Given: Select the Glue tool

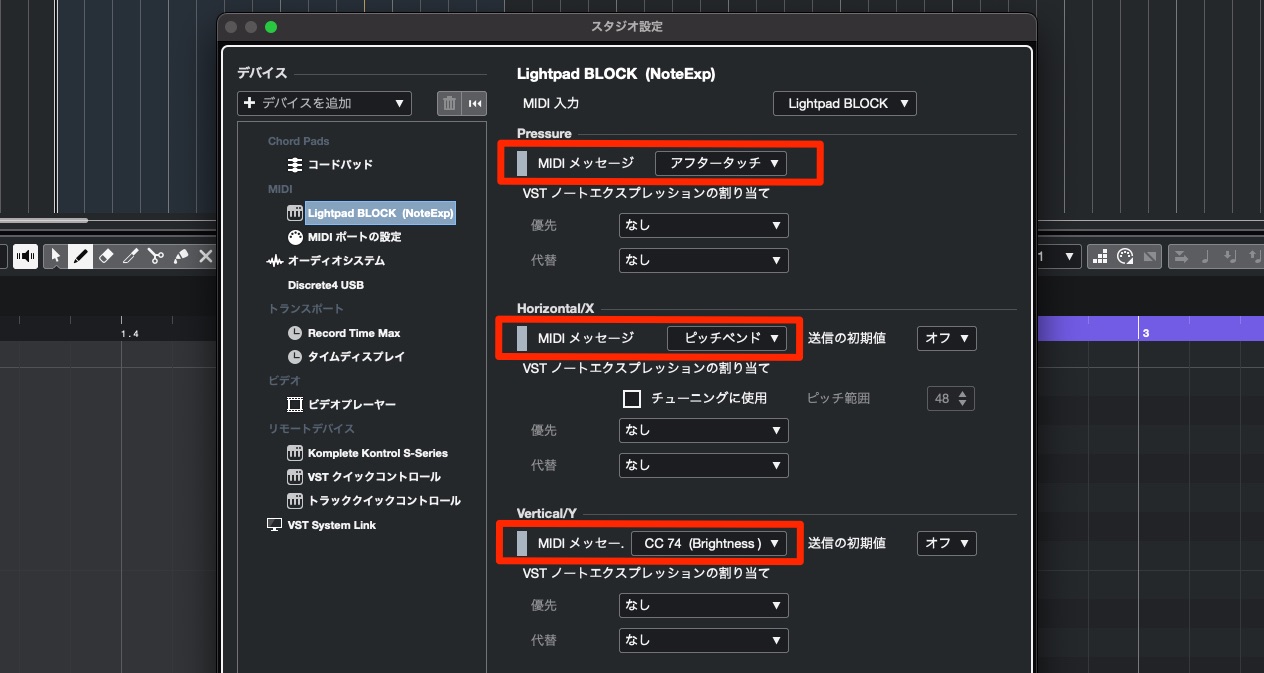Looking at the screenshot, I should pos(181,257).
